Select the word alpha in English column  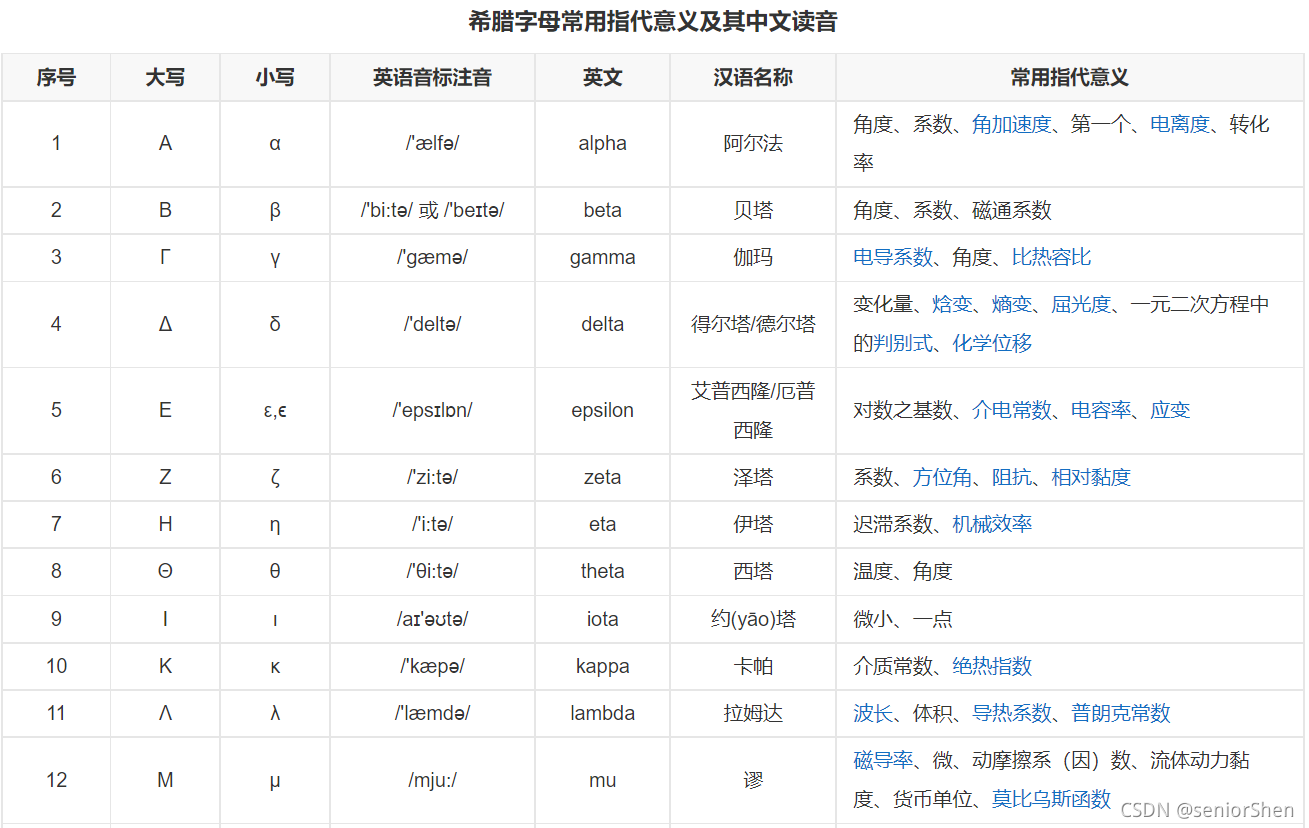(603, 143)
